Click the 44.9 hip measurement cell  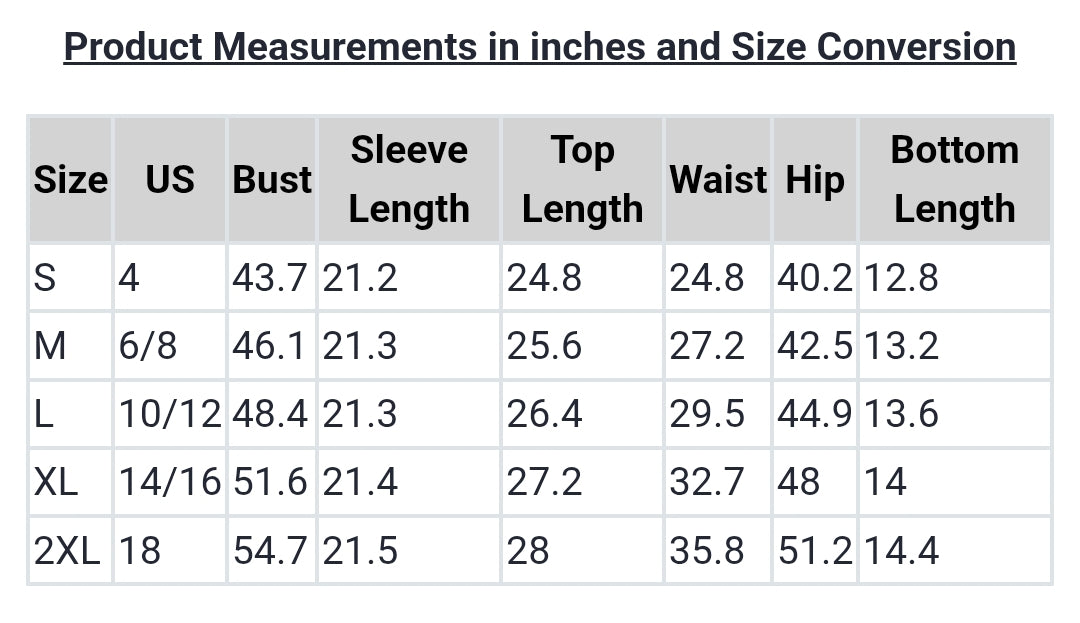pyautogui.click(x=815, y=414)
